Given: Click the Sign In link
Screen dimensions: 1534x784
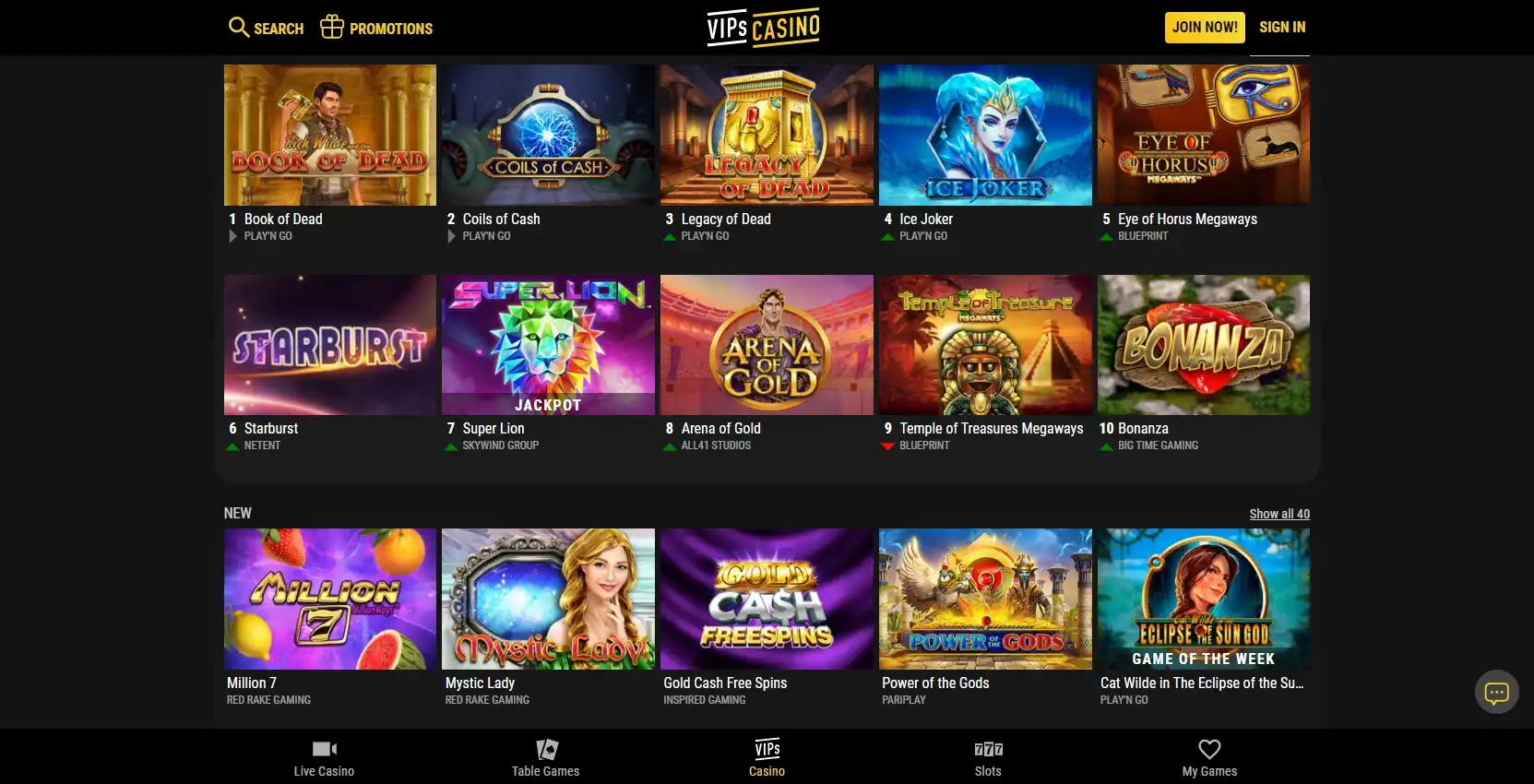Looking at the screenshot, I should 1282,27.
